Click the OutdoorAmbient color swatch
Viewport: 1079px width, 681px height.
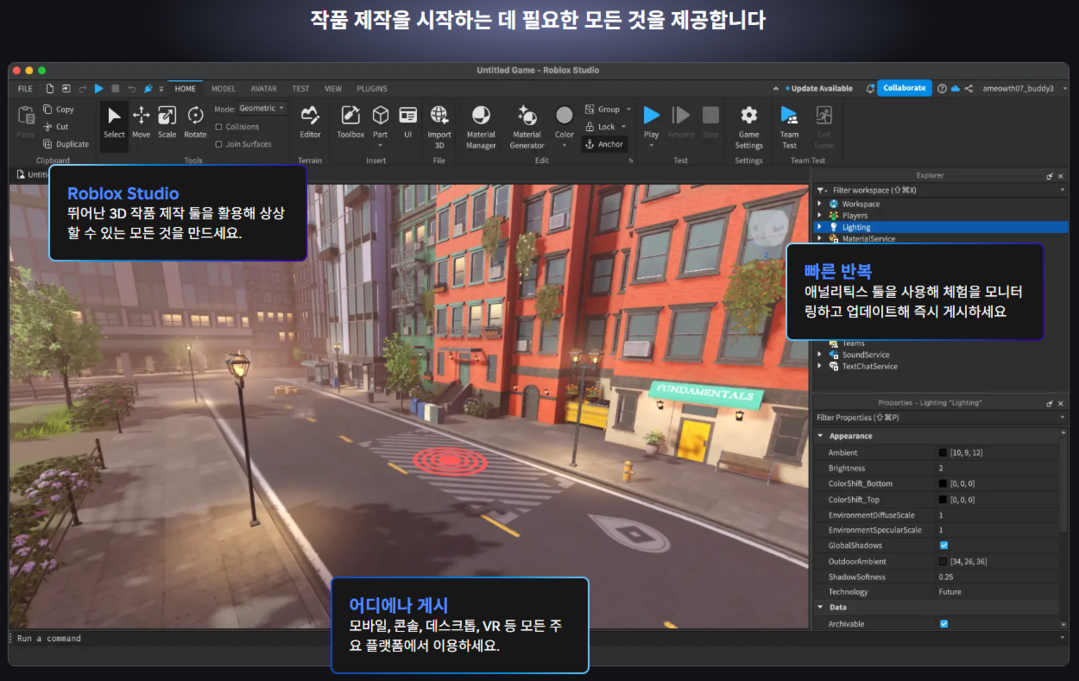[943, 561]
